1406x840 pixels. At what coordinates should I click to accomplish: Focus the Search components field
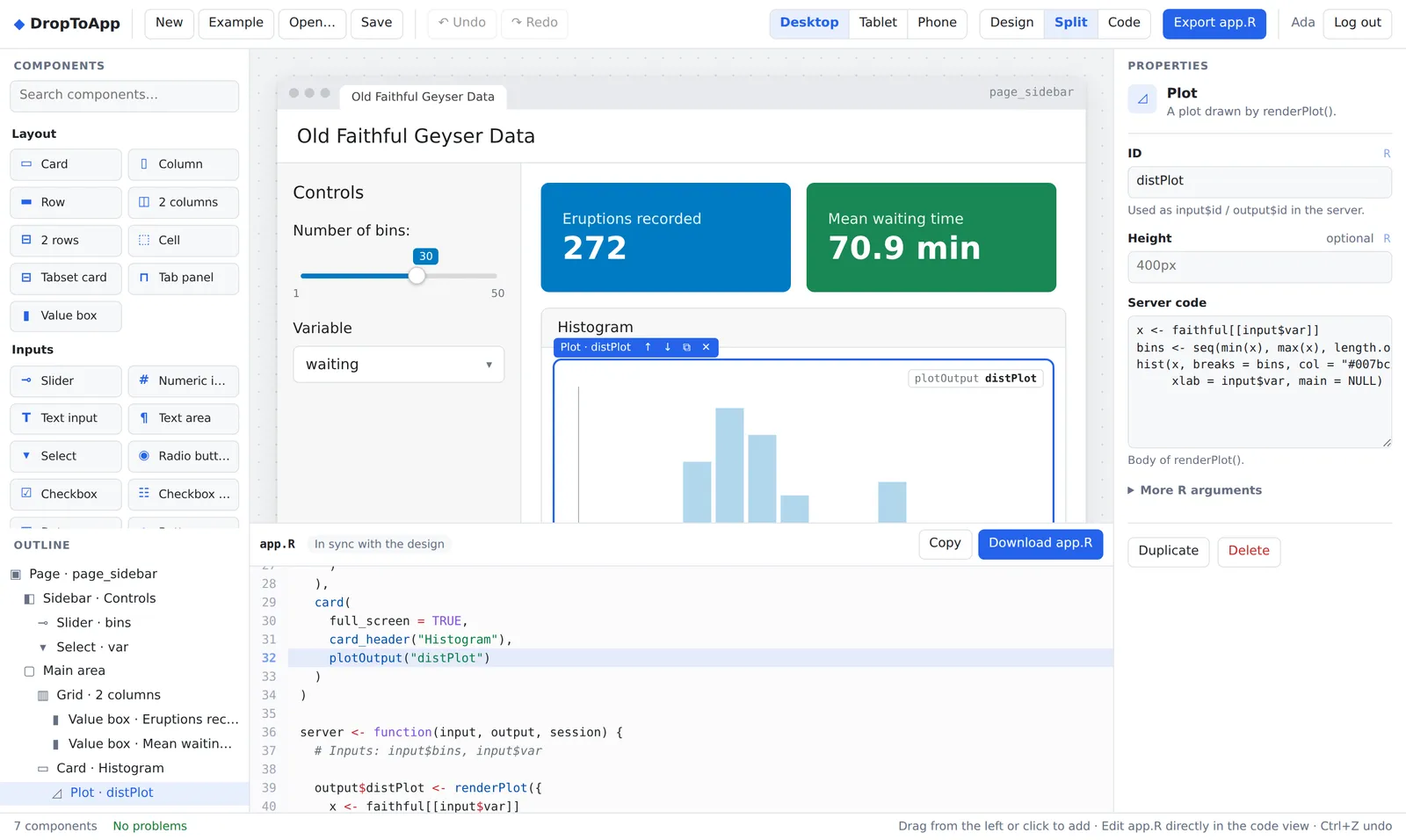tap(124, 96)
